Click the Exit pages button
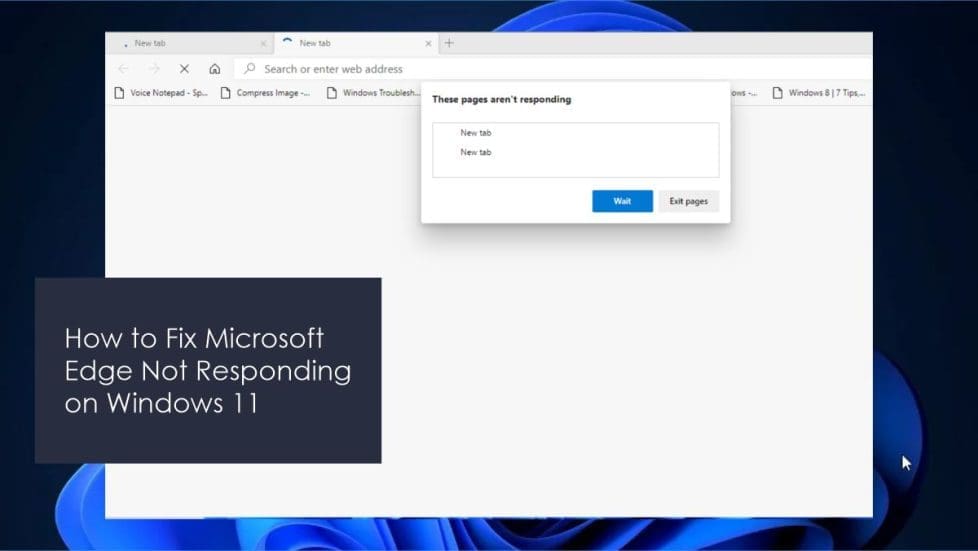 (x=689, y=201)
